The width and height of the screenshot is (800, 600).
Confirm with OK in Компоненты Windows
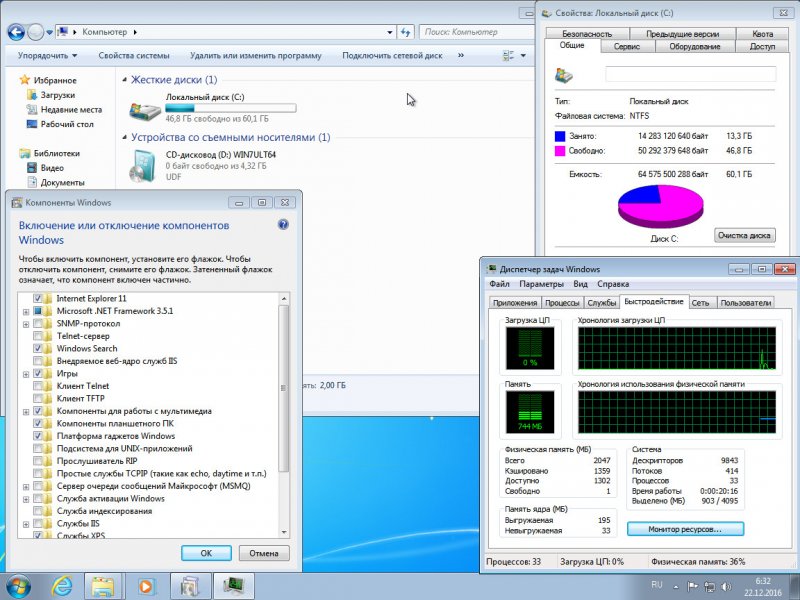coord(206,553)
